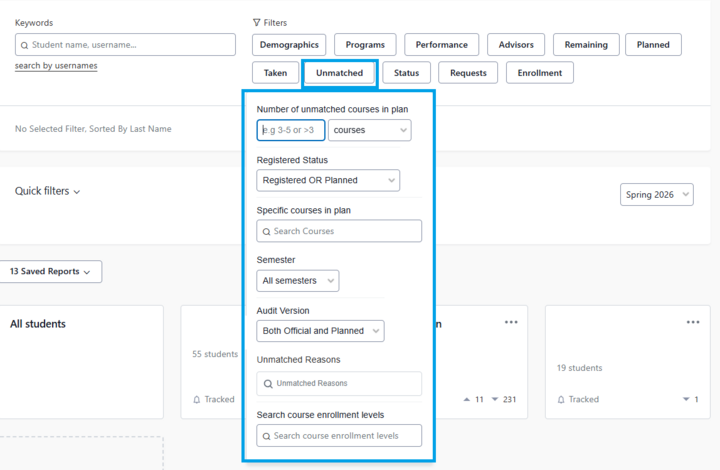
Task: Close the Unmatched filter button
Action: click(339, 73)
